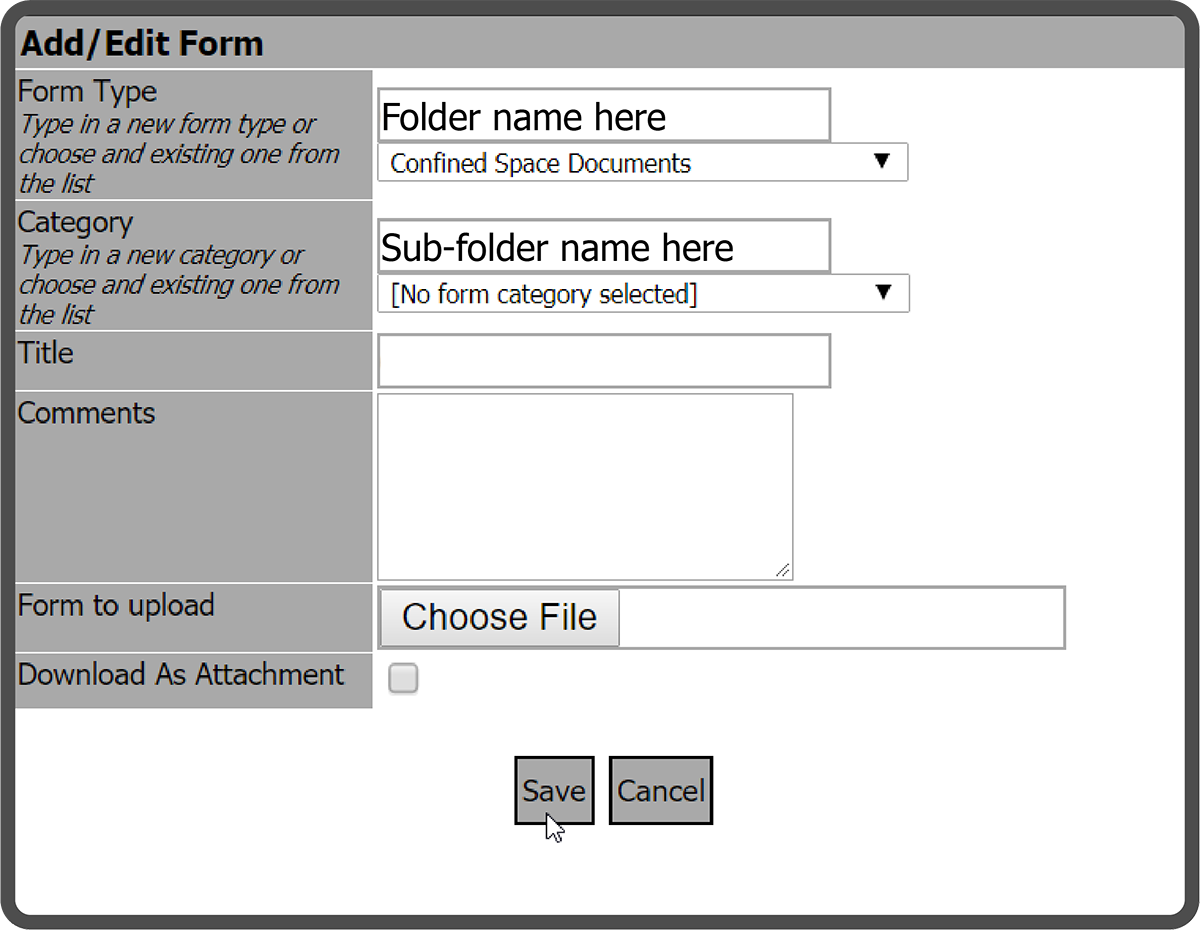Viewport: 1200px width, 930px height.
Task: Click inside the Comments text area
Action: pos(584,486)
